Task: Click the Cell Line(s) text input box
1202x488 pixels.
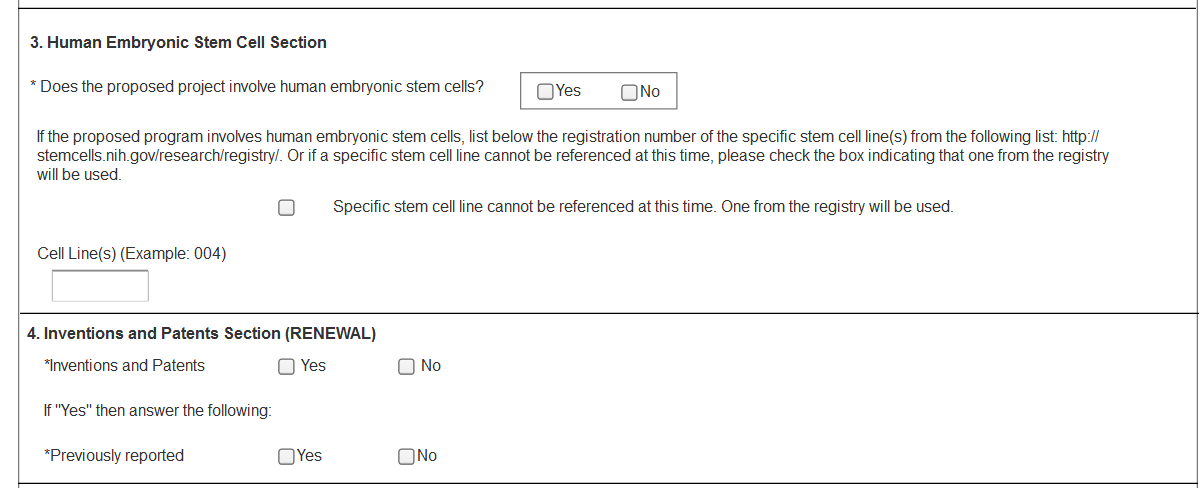Action: point(100,286)
